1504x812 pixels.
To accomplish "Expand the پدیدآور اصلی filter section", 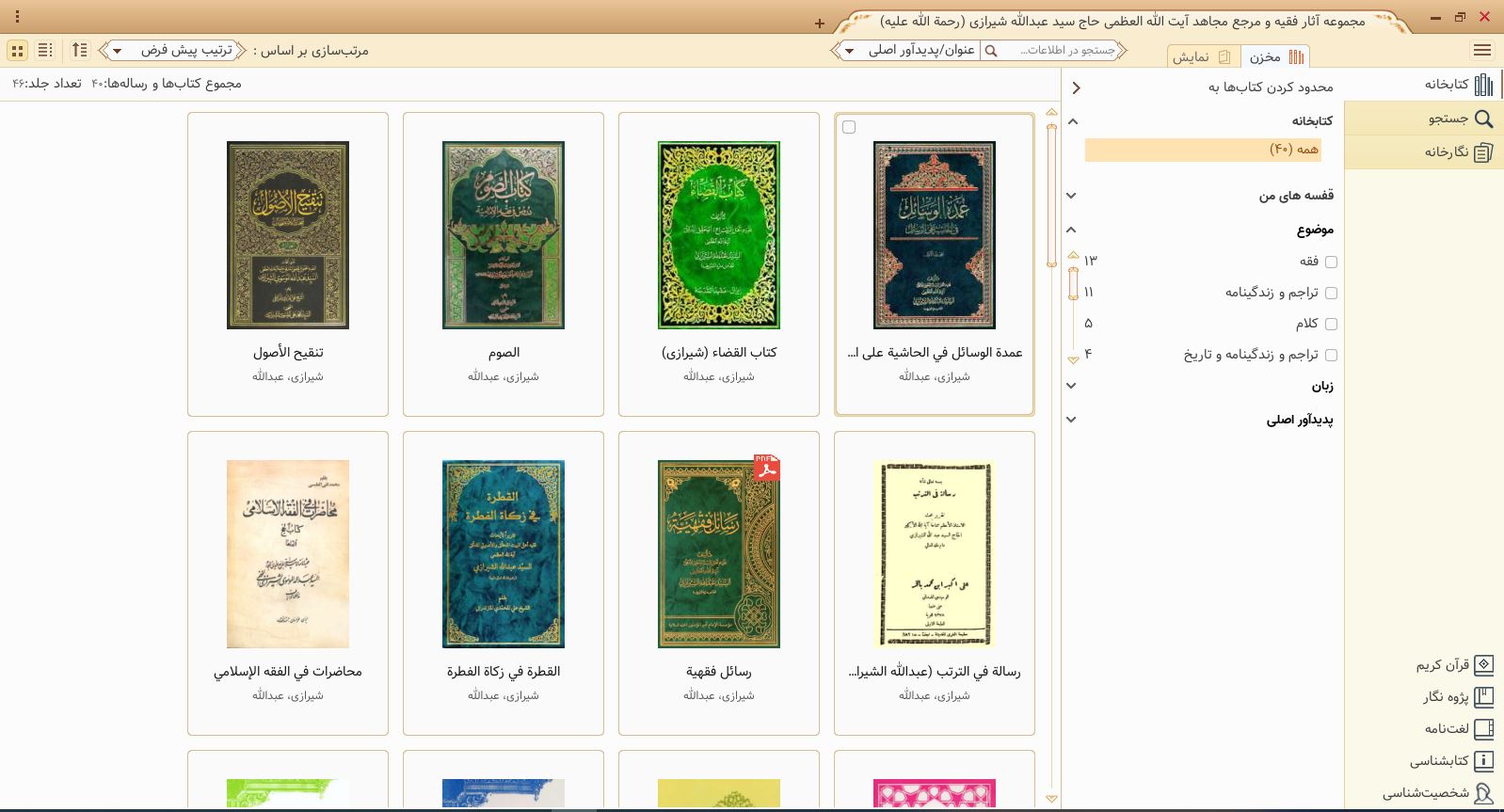I will (x=1071, y=420).
